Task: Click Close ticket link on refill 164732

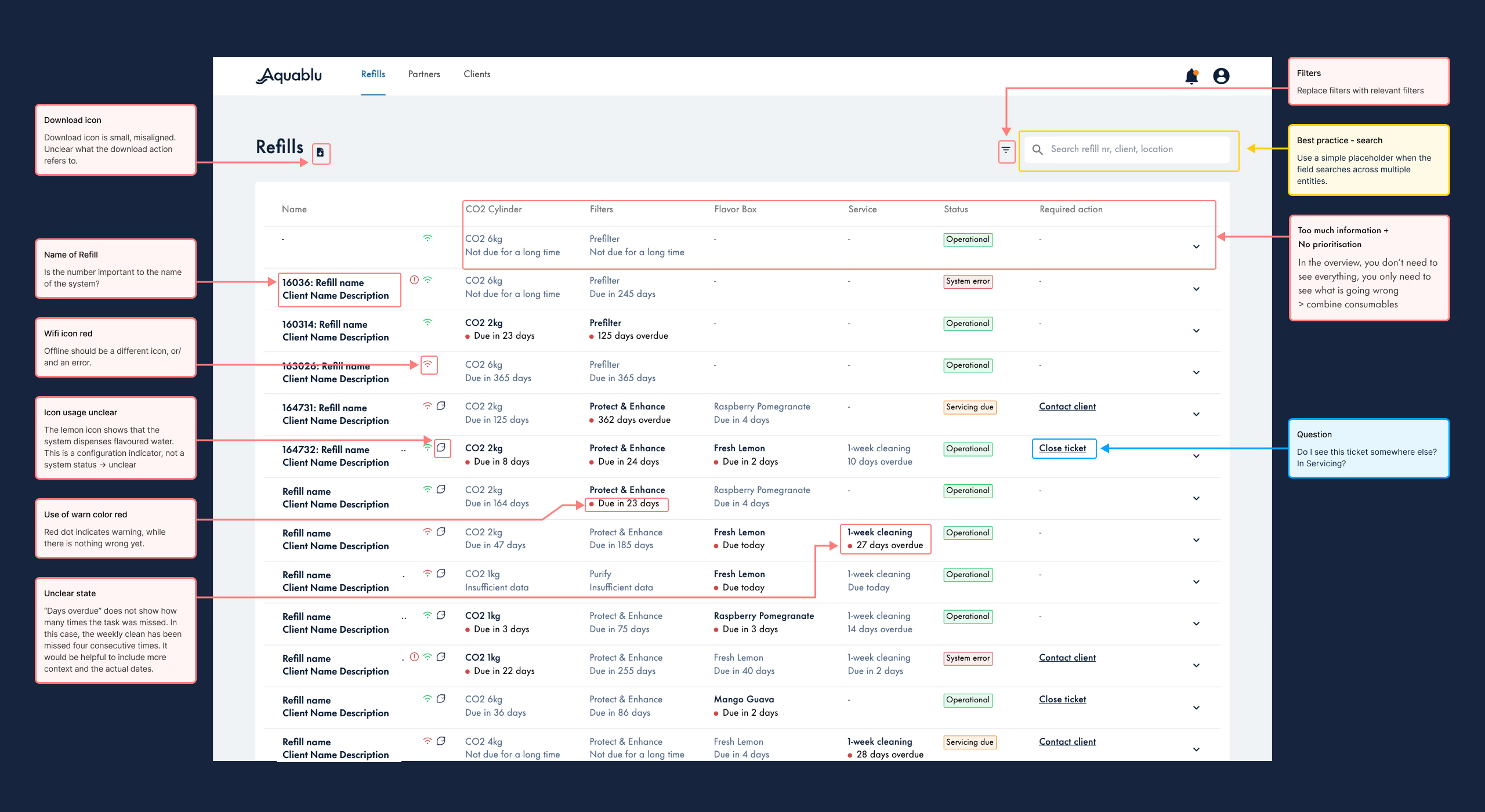Action: tap(1062, 448)
